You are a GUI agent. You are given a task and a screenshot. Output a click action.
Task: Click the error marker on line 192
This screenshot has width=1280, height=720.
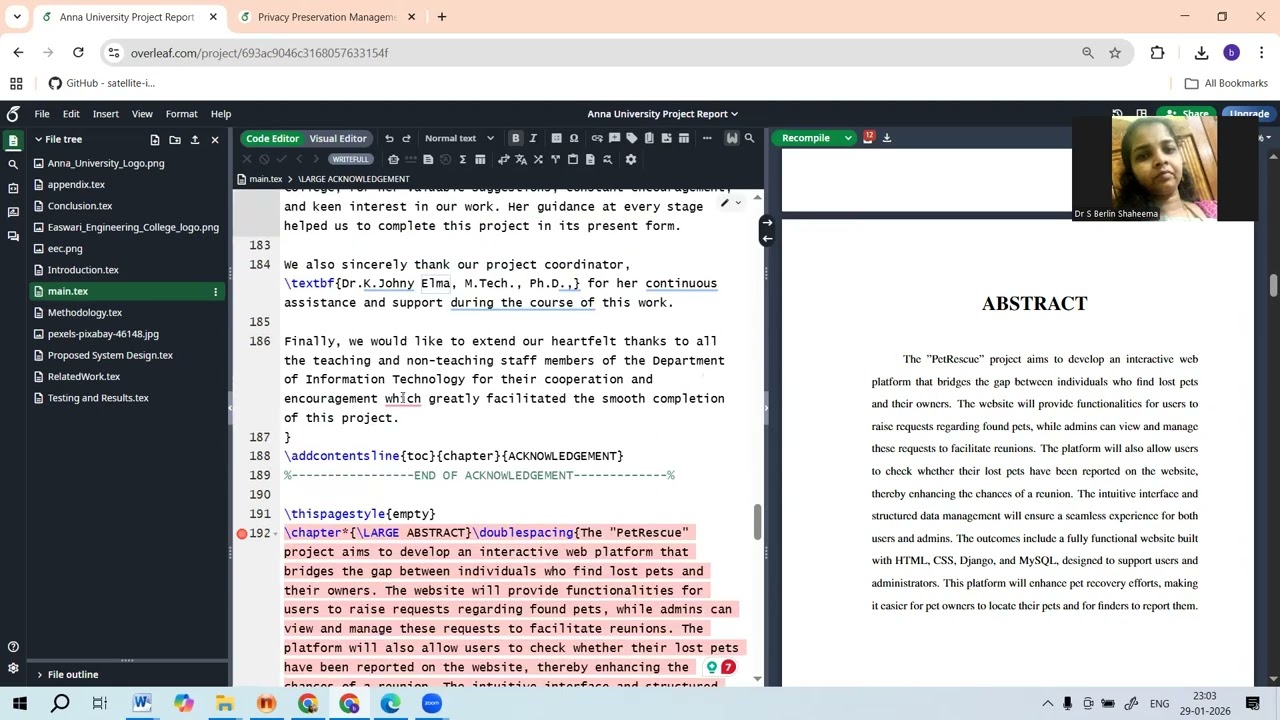[x=242, y=534]
